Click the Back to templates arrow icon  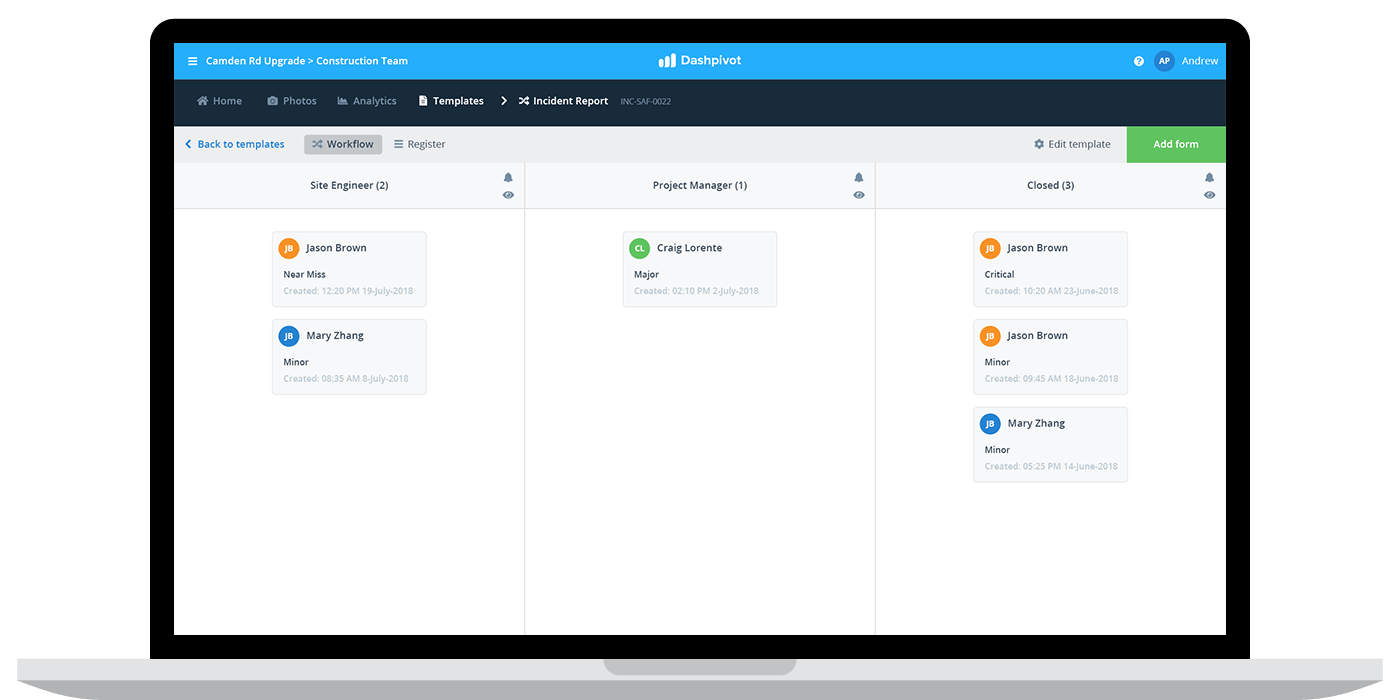coord(188,144)
